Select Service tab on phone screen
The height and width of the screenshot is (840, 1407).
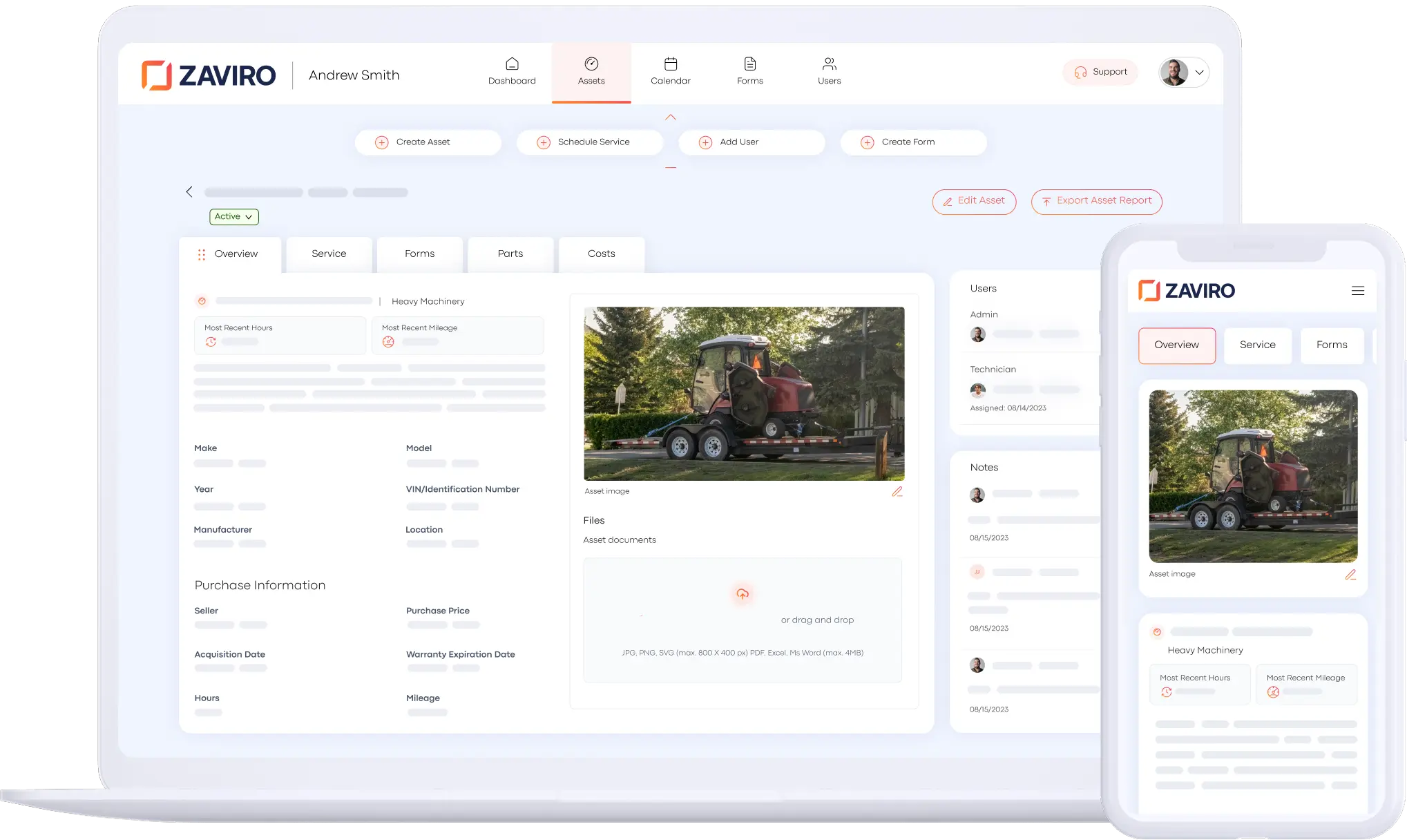(x=1257, y=345)
